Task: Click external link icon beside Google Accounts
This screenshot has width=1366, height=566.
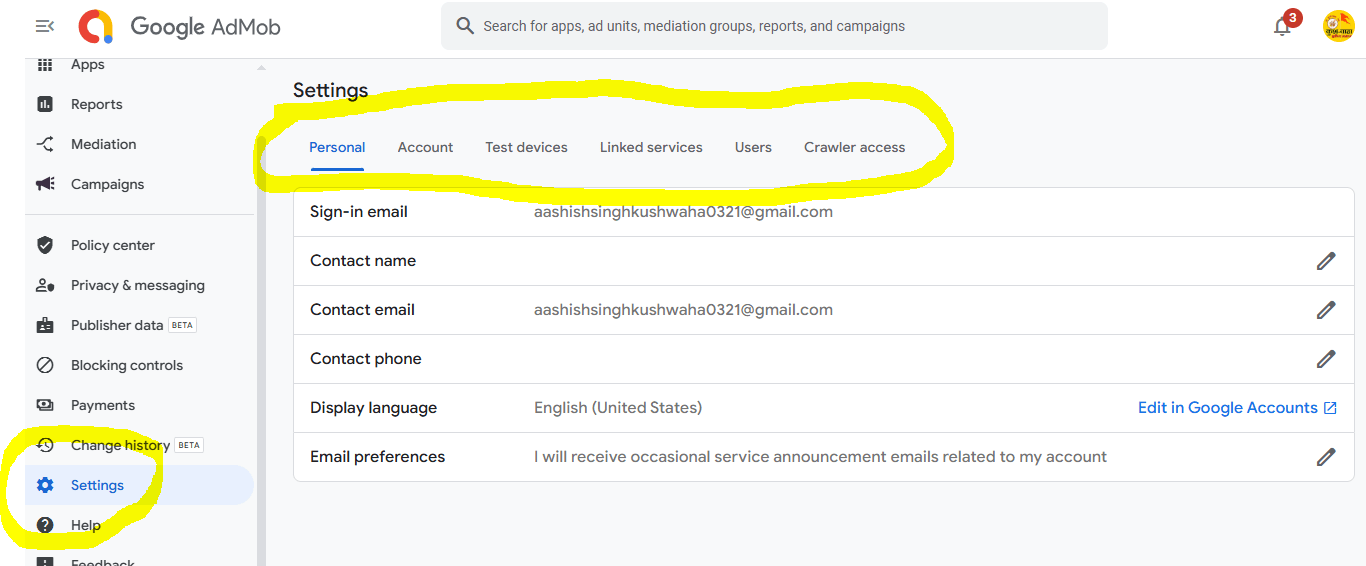Action: [1330, 408]
